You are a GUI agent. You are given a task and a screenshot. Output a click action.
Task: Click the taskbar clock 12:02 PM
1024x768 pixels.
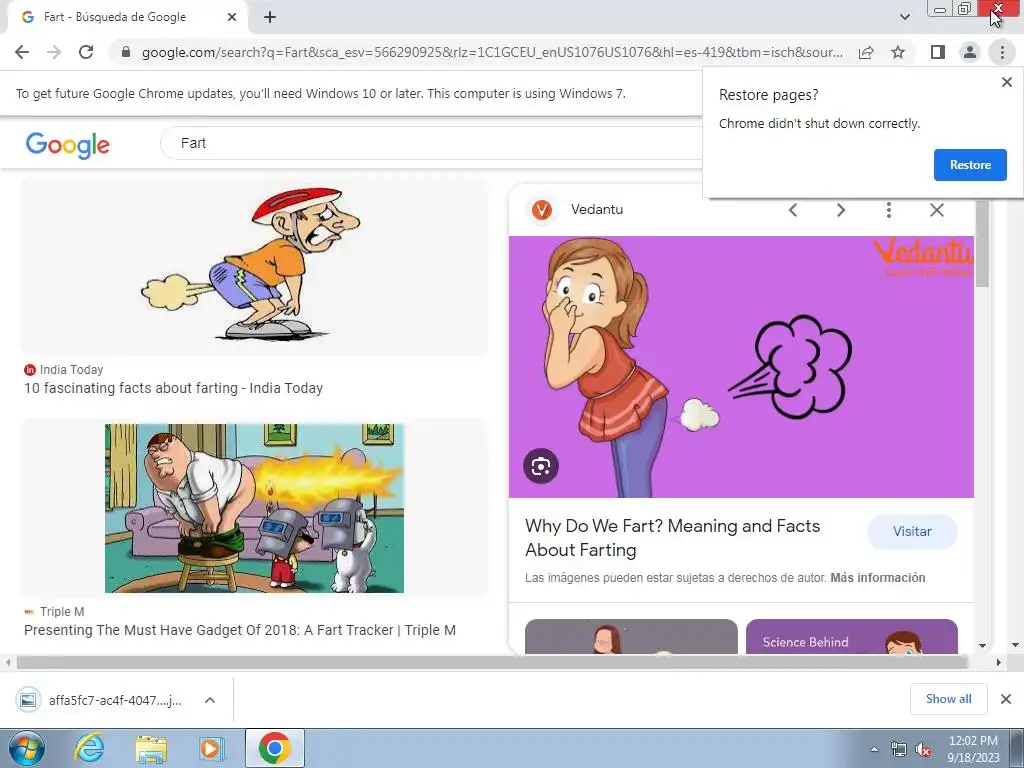[x=973, y=741]
